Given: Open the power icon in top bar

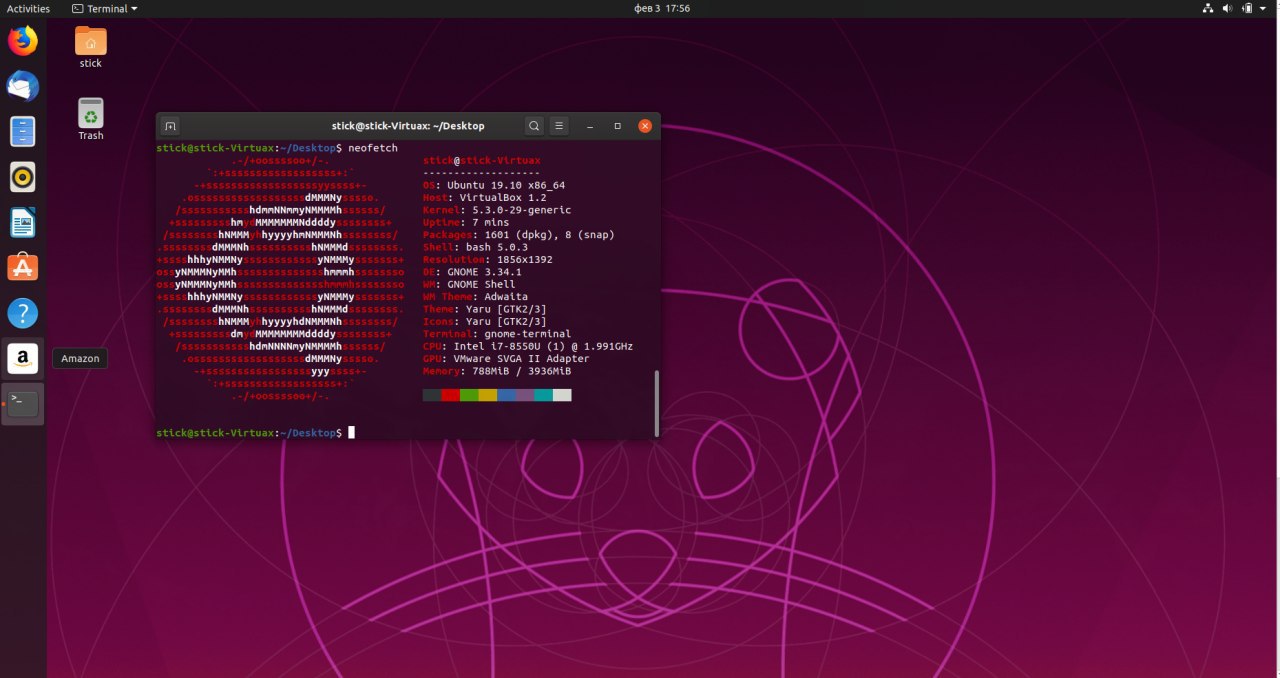Looking at the screenshot, I should (x=1248, y=8).
